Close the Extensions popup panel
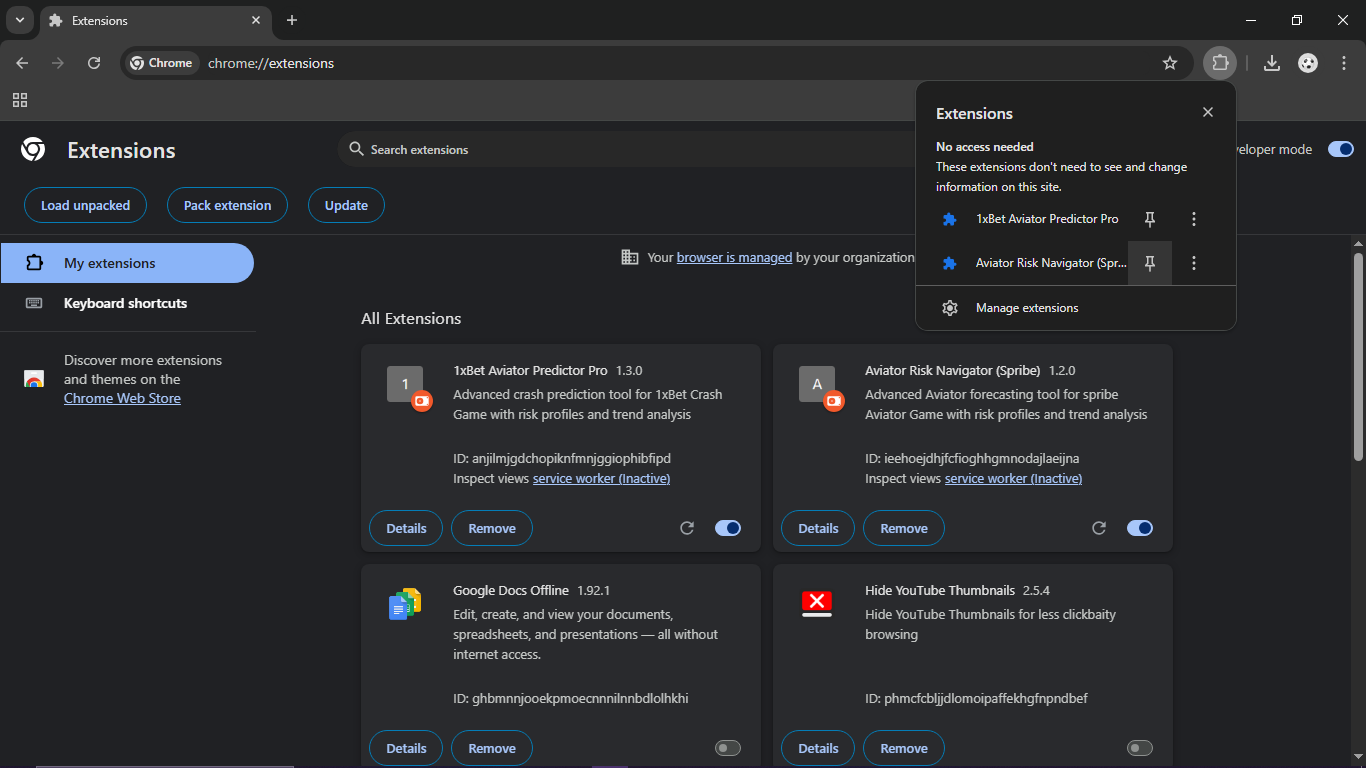This screenshot has width=1366, height=768. click(1208, 112)
